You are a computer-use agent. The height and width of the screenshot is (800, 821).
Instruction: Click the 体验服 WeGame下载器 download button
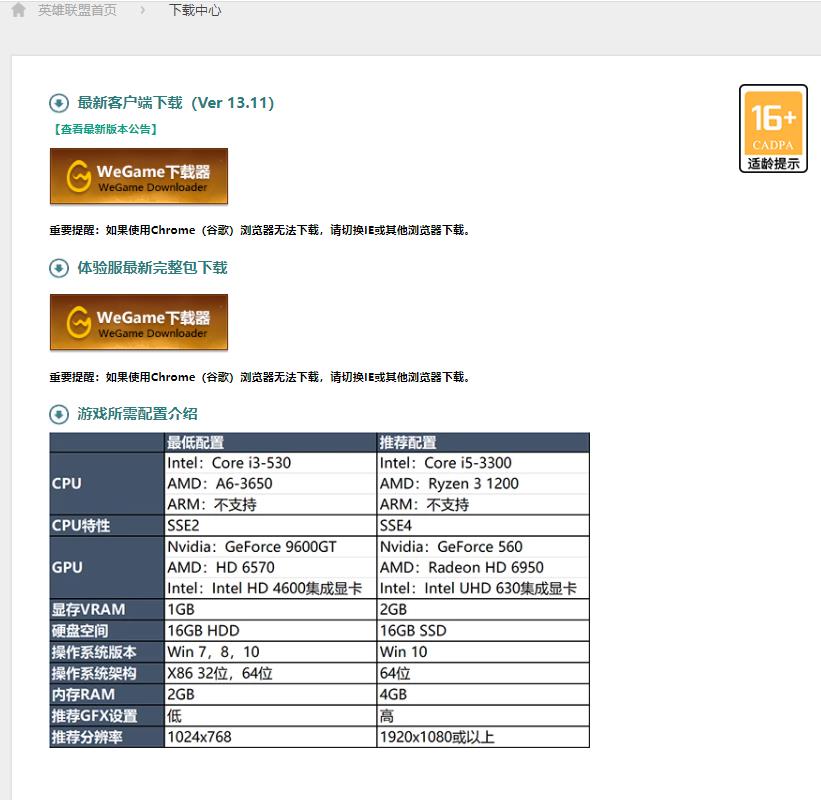(x=139, y=322)
